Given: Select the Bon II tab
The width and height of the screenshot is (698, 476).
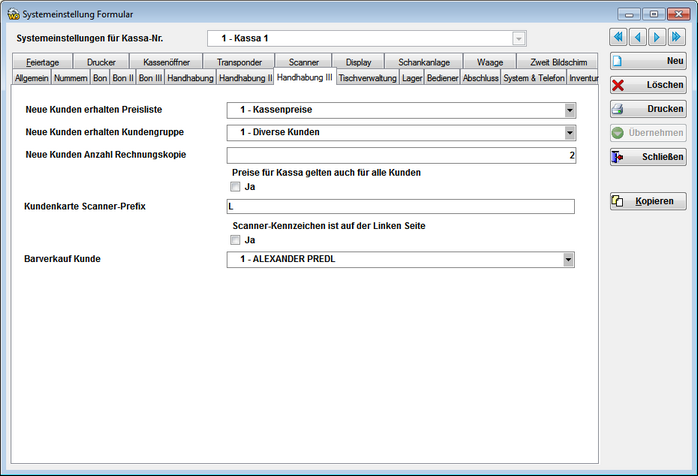Looking at the screenshot, I should point(123,78).
